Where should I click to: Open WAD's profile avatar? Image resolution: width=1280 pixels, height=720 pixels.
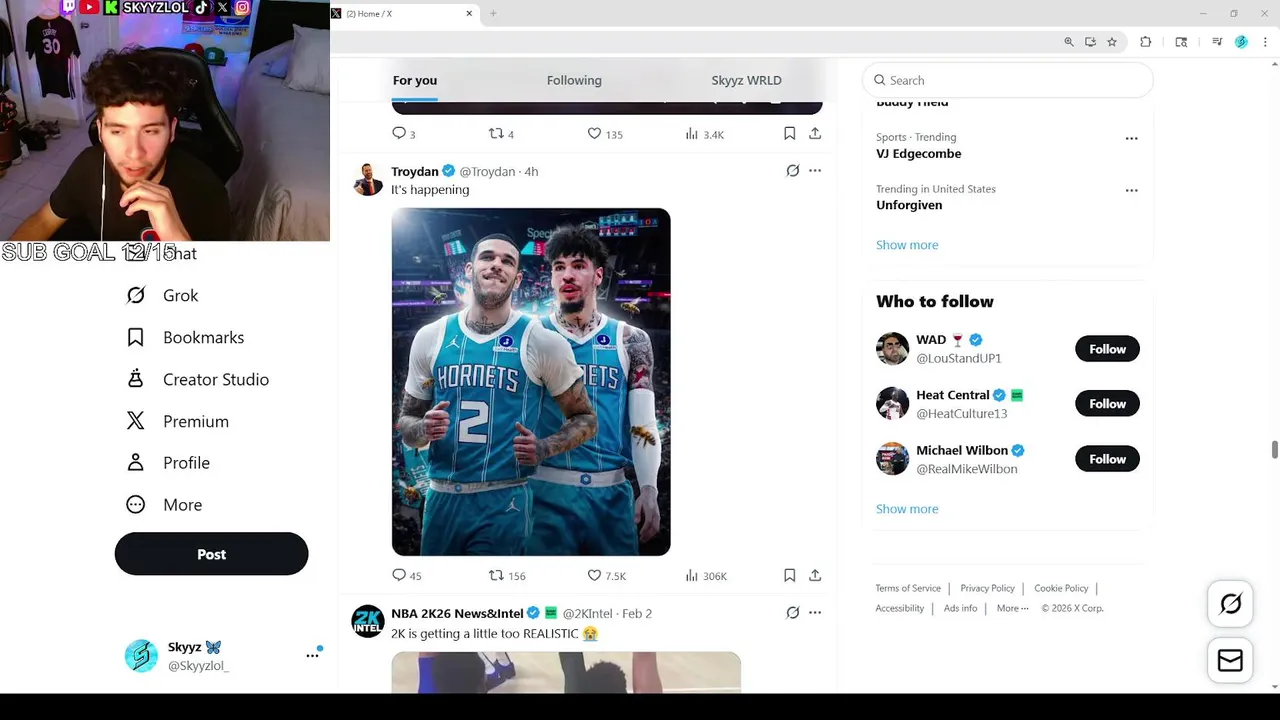point(892,348)
